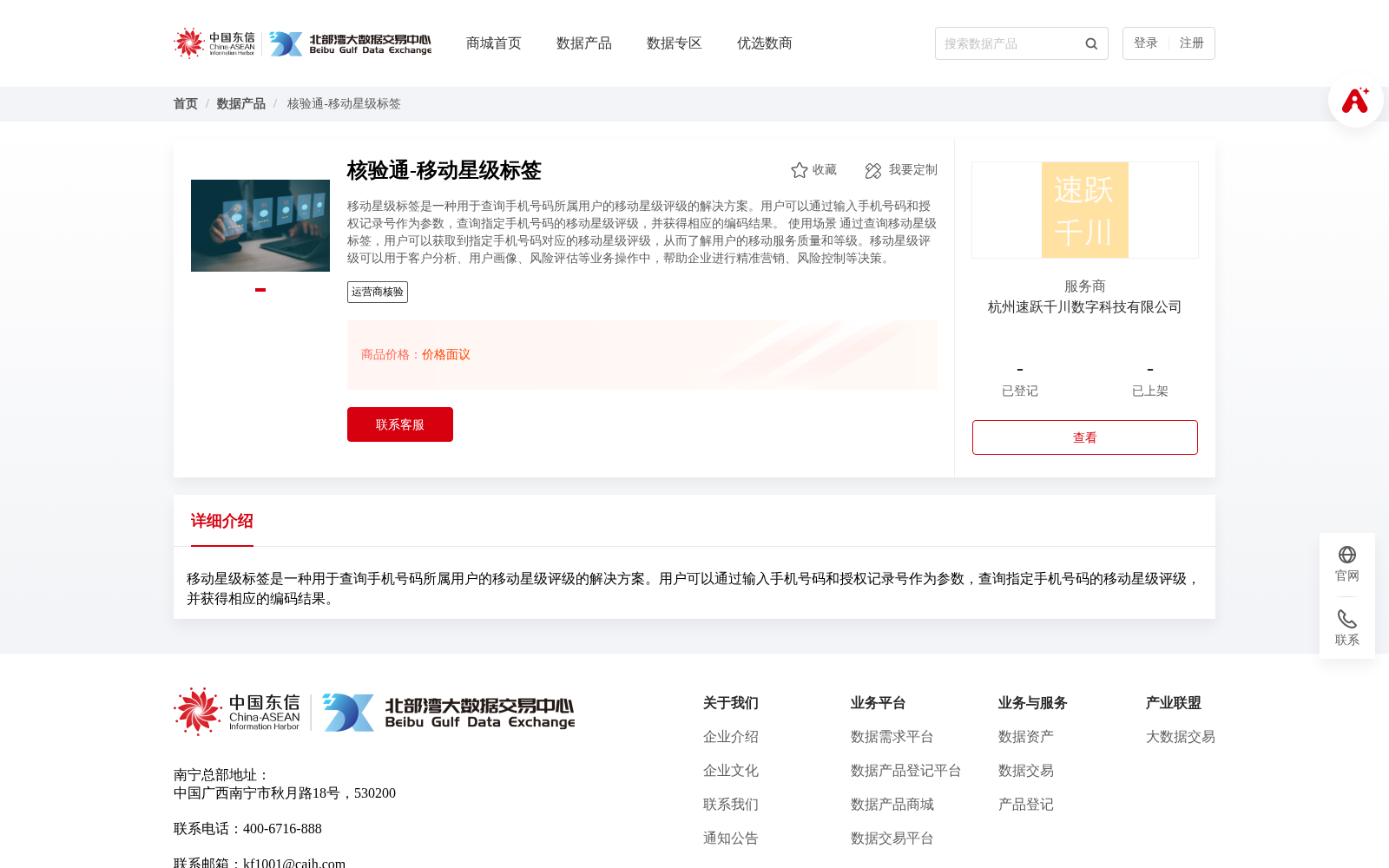
Task: Click the China-ASEAN Information Harbor header logo
Action: [x=214, y=43]
